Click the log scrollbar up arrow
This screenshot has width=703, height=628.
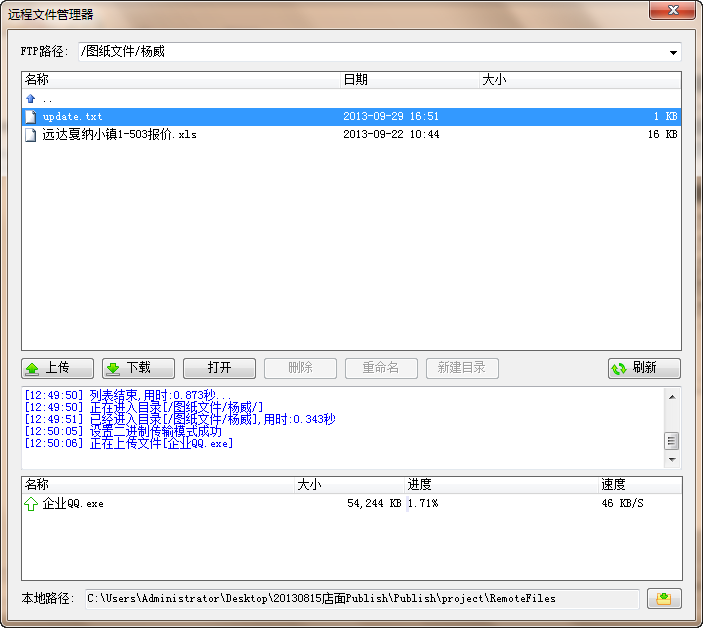672,397
